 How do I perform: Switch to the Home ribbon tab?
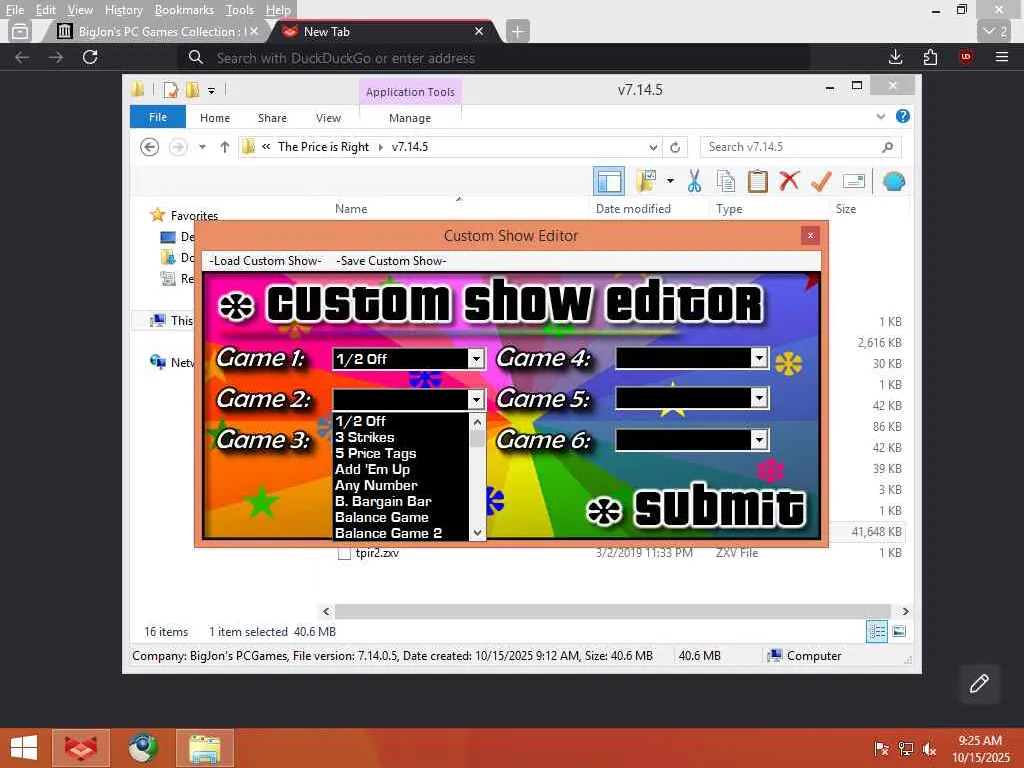[215, 118]
